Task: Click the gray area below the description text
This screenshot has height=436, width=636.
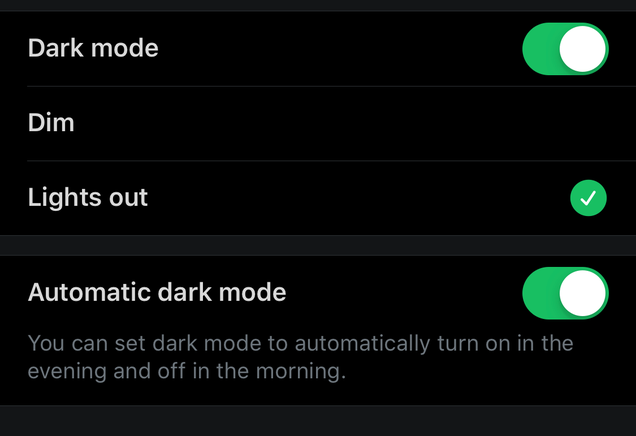Action: pyautogui.click(x=318, y=421)
